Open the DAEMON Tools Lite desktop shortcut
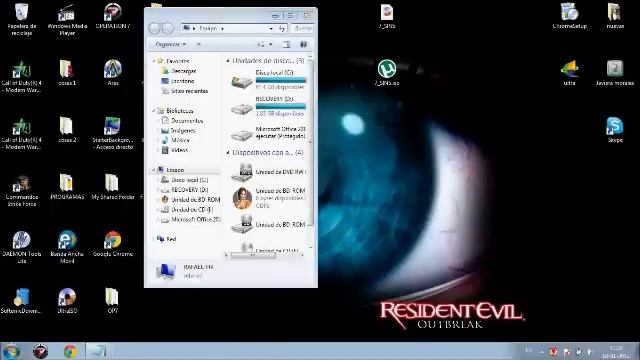Screen dimensions: 640x360 tap(22, 247)
